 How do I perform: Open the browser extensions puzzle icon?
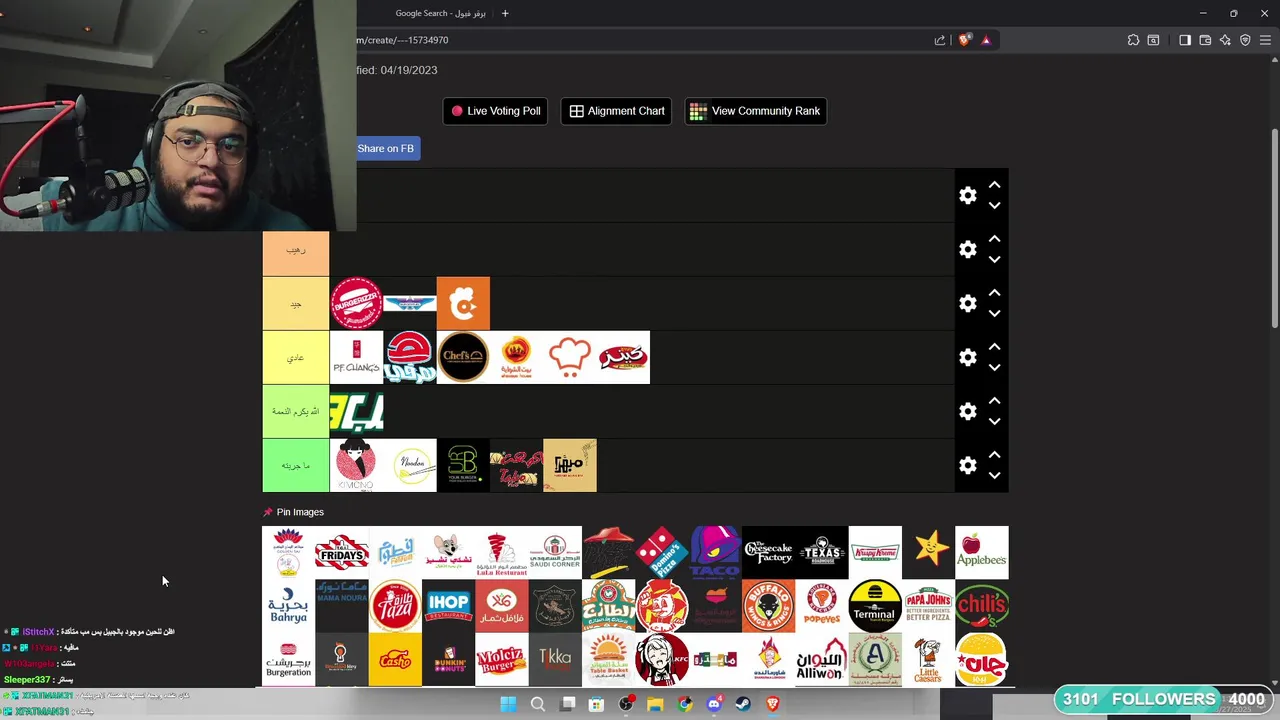coord(1133,40)
